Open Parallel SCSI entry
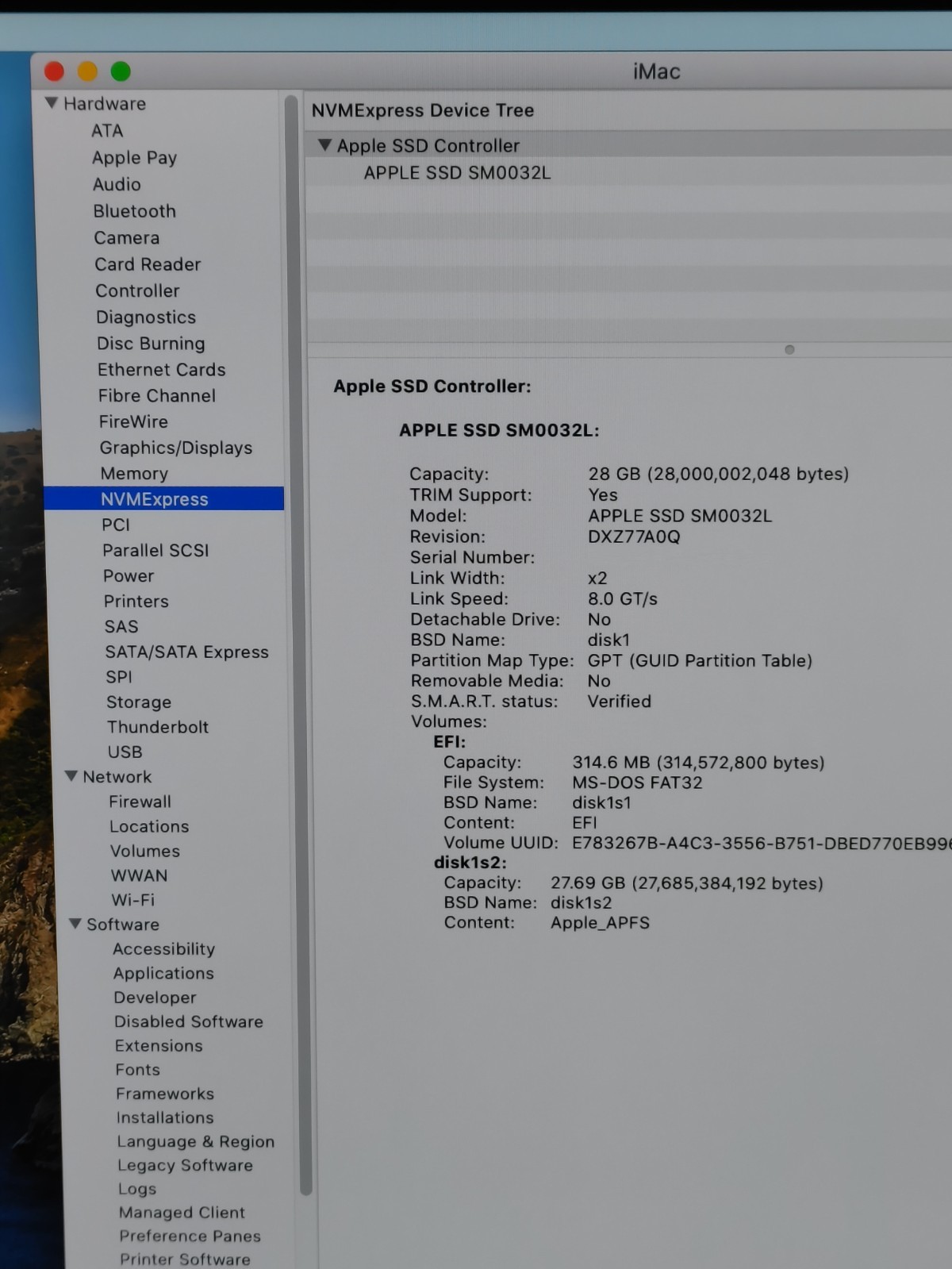 155,550
